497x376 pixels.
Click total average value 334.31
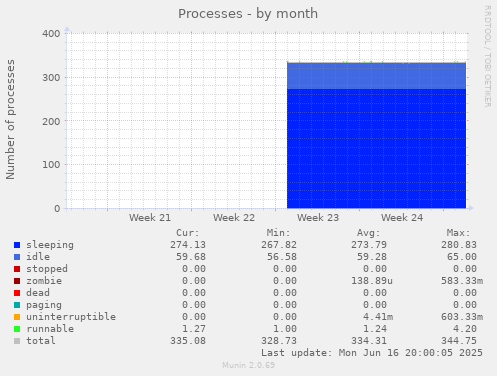369,341
